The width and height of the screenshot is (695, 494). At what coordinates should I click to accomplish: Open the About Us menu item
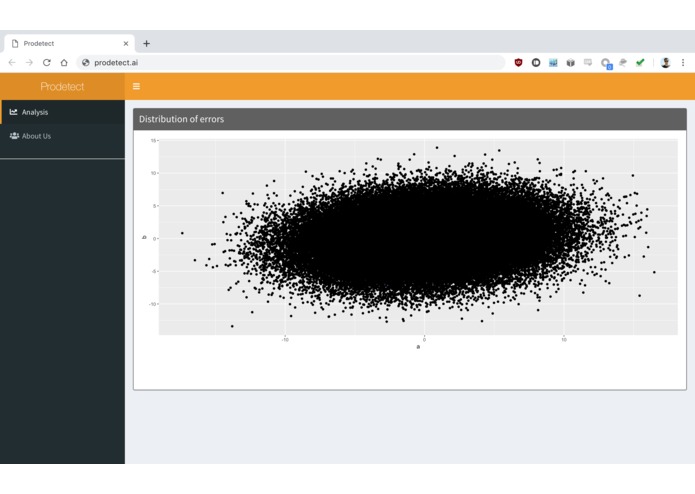click(x=62, y=136)
